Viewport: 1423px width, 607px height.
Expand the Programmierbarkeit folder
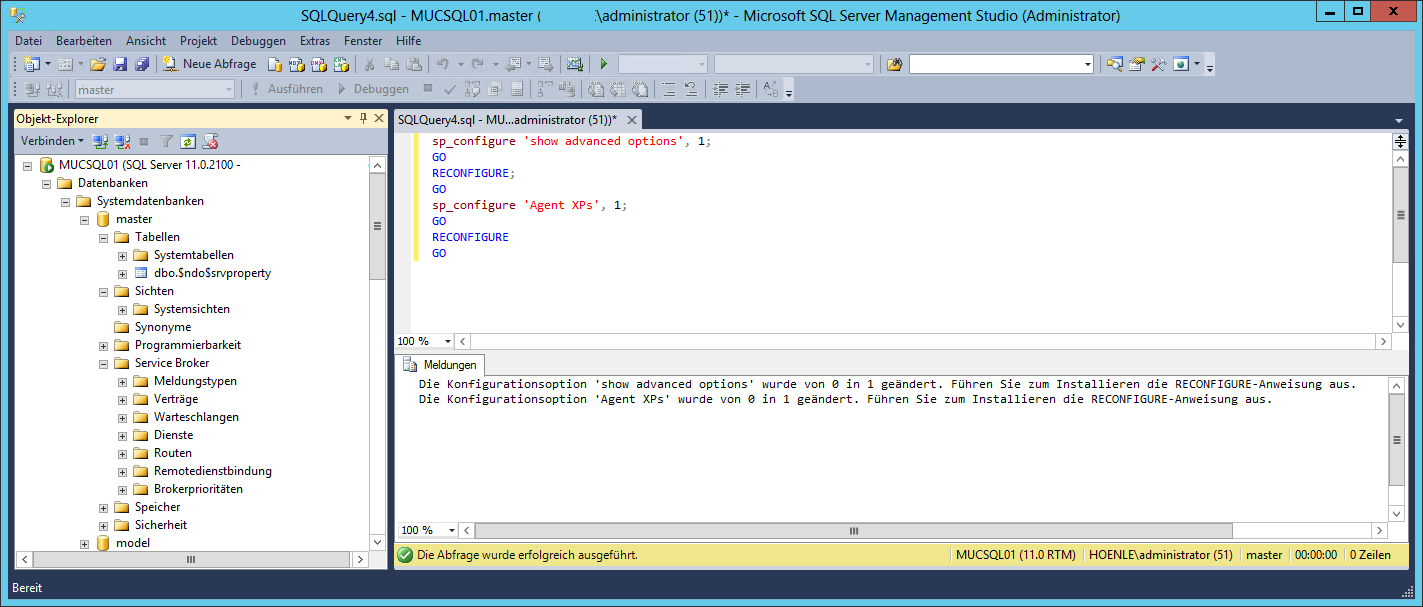pos(104,345)
